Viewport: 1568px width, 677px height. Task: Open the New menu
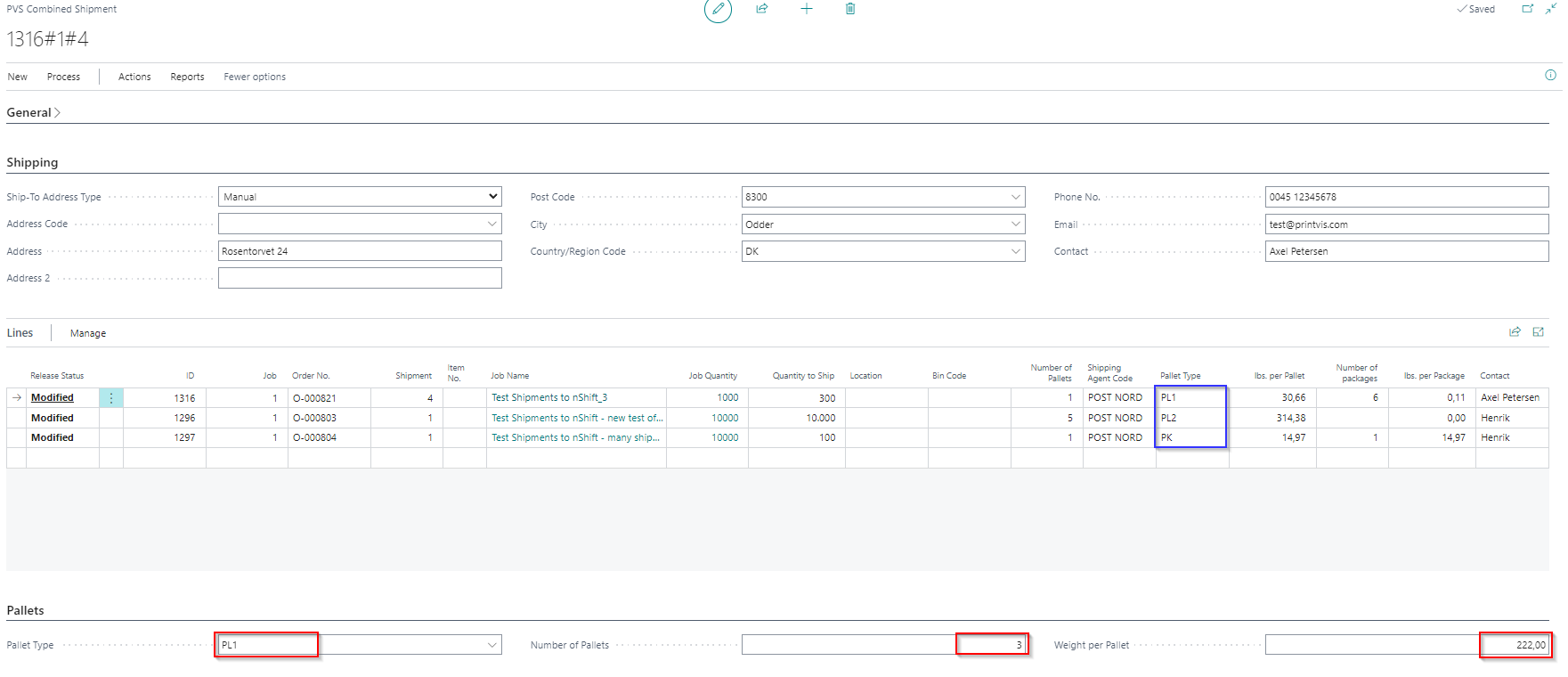pos(18,77)
